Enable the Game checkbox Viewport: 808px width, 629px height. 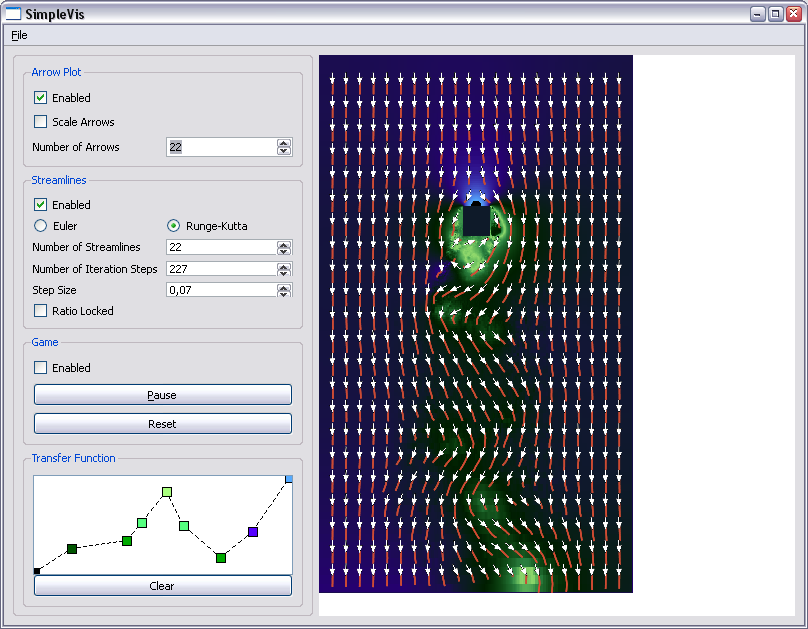pyautogui.click(x=41, y=368)
